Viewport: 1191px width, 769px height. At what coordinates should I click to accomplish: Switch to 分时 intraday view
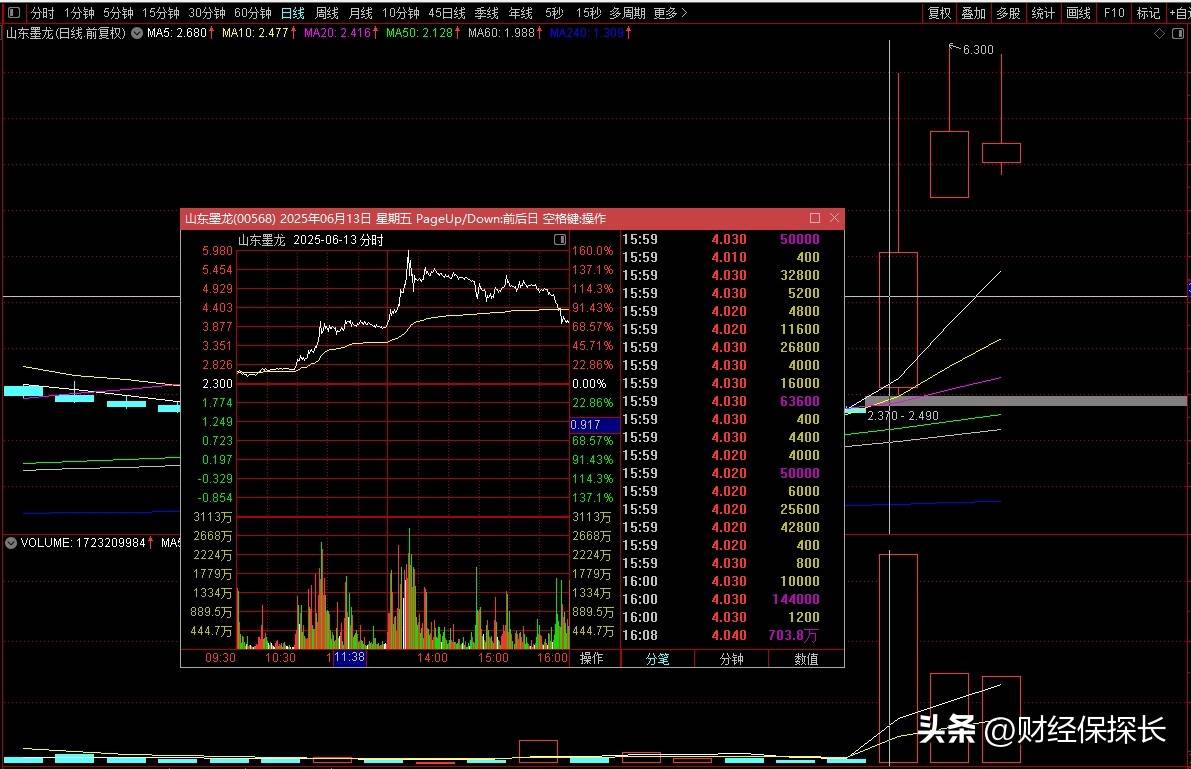pos(42,13)
